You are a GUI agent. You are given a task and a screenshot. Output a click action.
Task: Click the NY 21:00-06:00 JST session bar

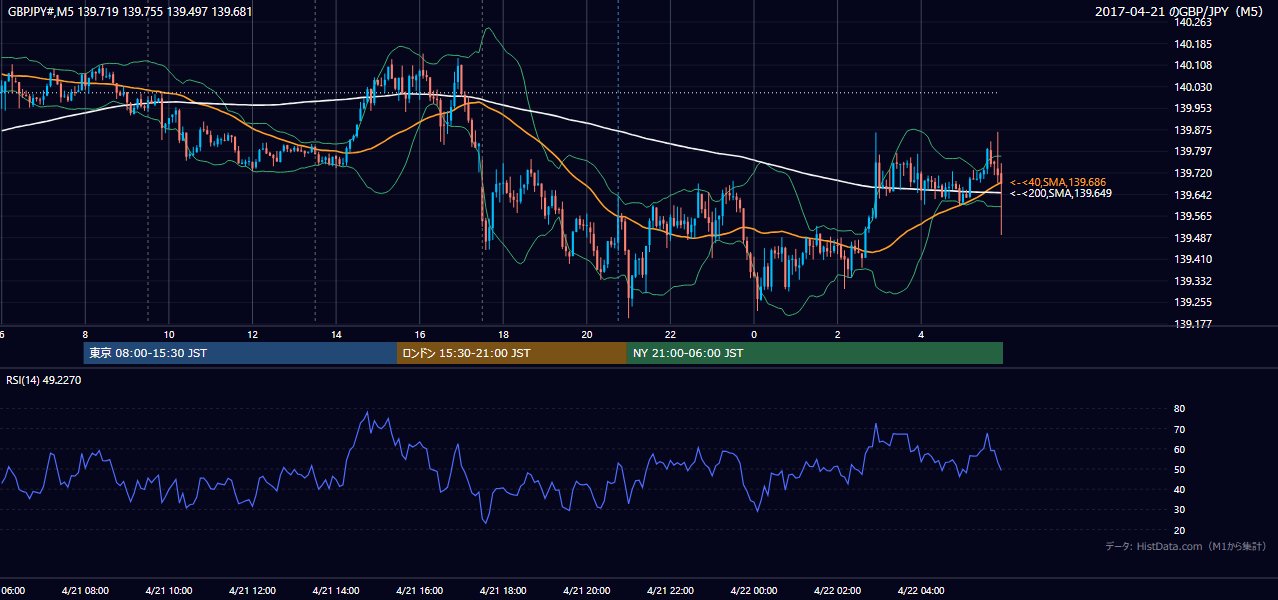tap(815, 353)
